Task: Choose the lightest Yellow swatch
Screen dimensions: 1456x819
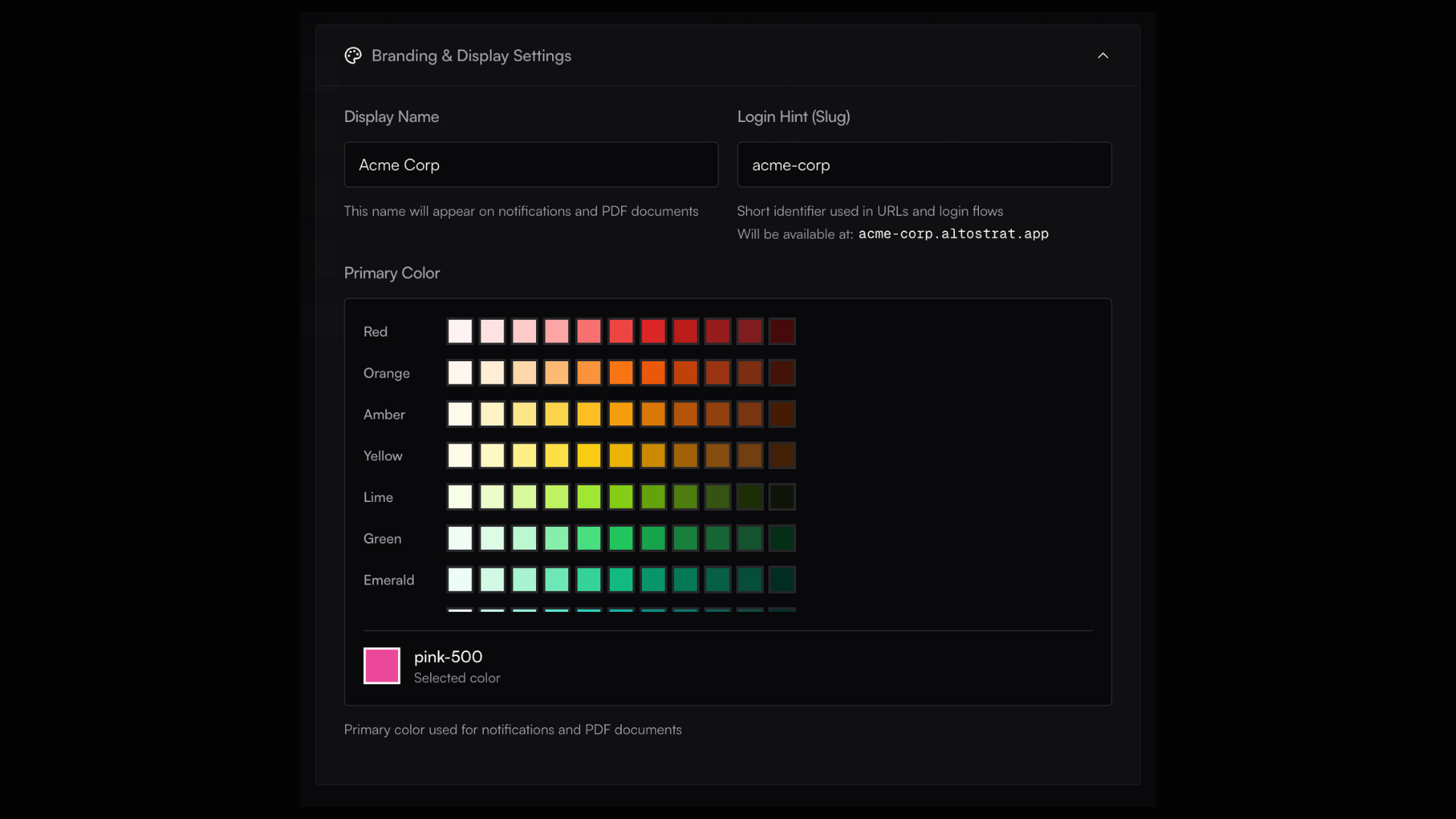Action: [460, 456]
